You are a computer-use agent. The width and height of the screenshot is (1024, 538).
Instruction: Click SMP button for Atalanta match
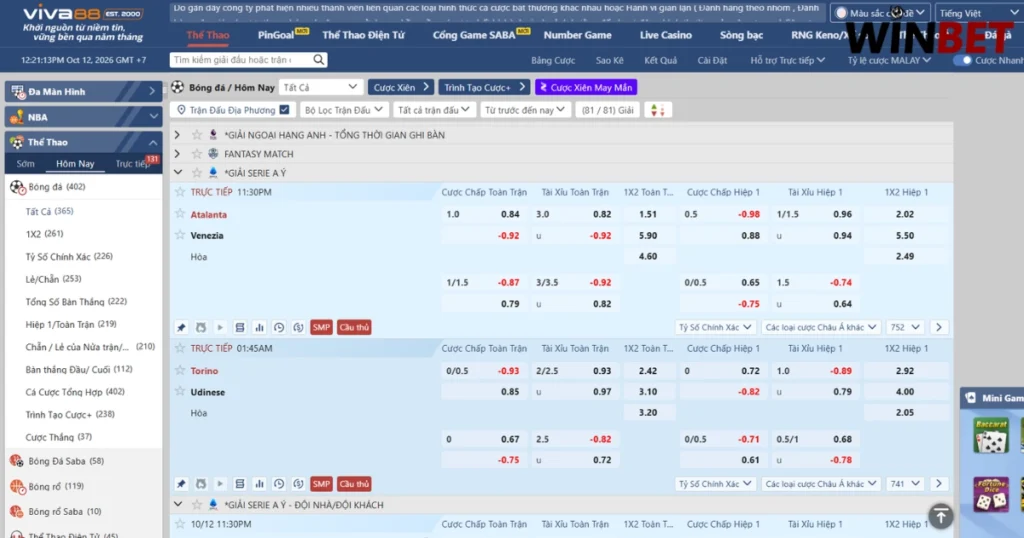[x=321, y=327]
